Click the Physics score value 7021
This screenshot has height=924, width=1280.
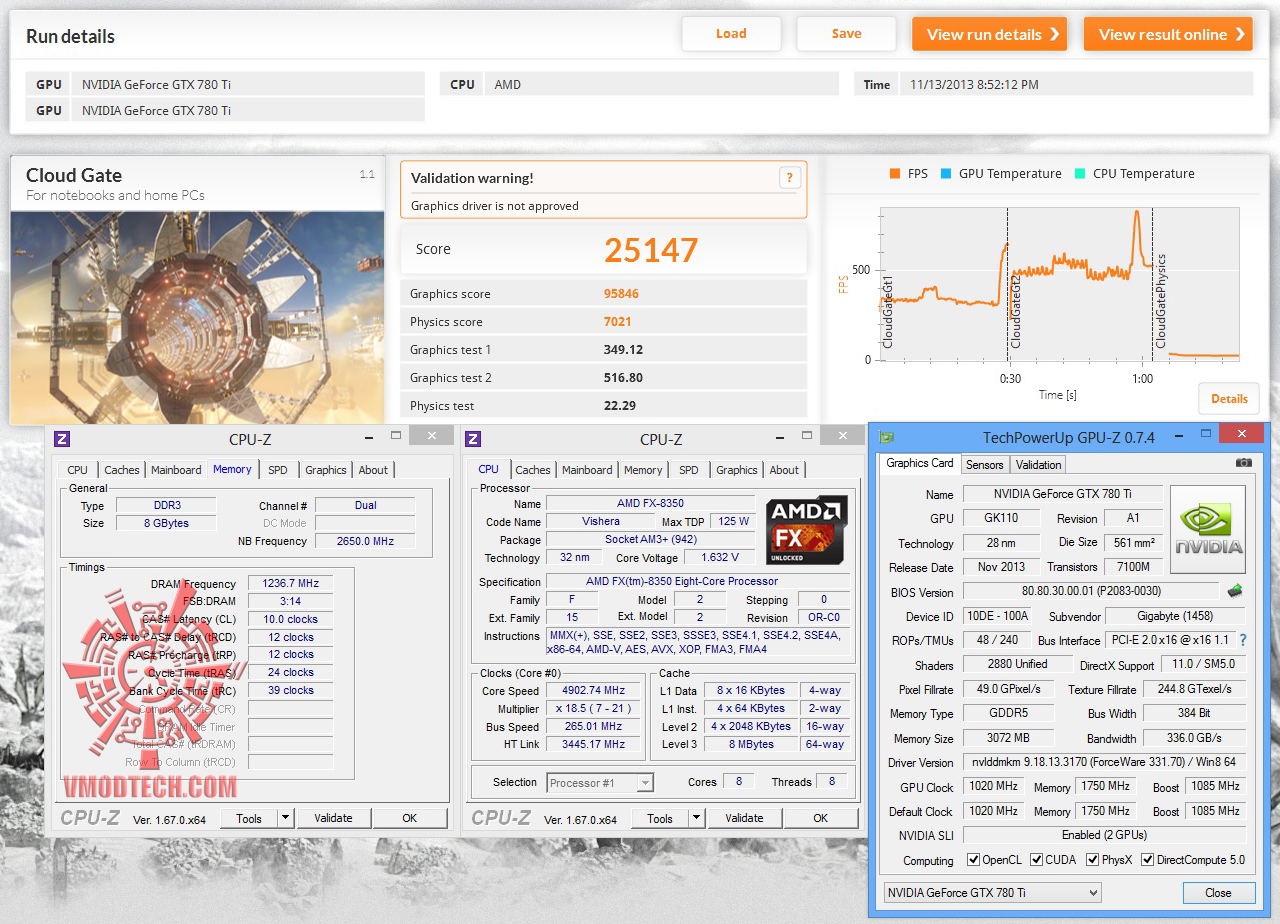tap(617, 322)
